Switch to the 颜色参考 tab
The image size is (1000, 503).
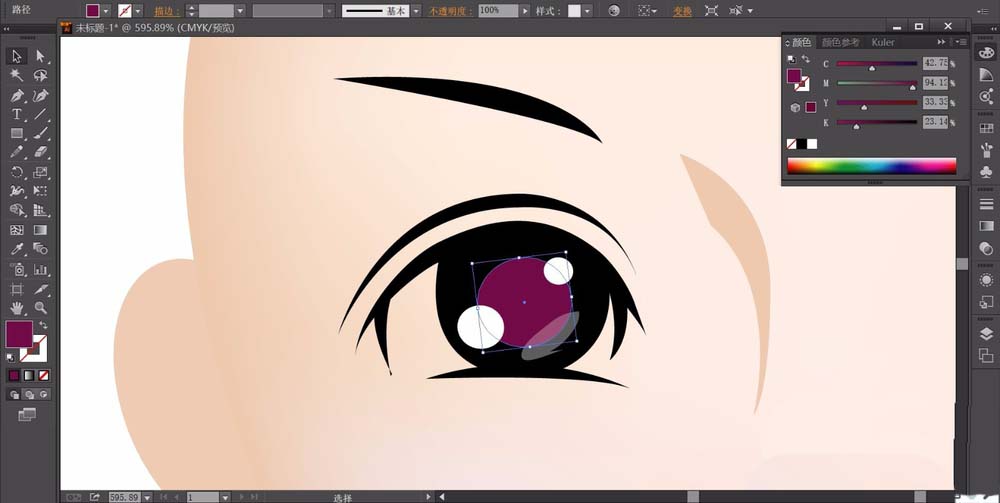840,42
